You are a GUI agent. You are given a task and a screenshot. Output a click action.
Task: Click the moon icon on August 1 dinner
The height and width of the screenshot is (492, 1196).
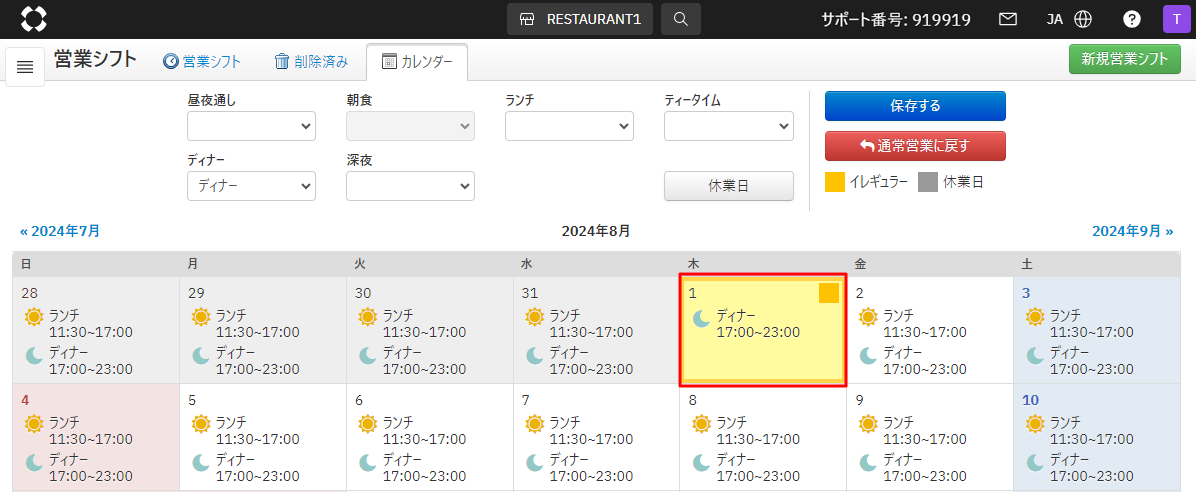pyautogui.click(x=702, y=319)
